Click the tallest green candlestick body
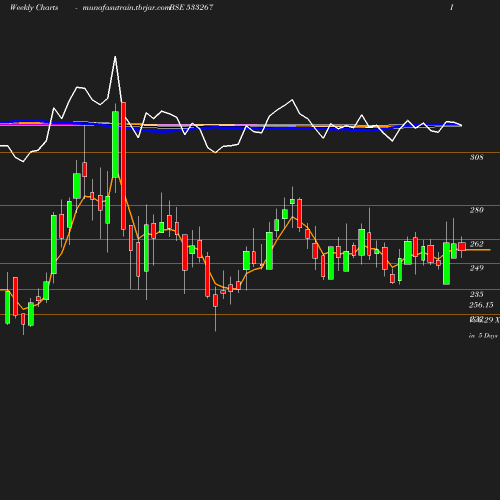Viewport: 500px width, 500px height. pos(115,144)
